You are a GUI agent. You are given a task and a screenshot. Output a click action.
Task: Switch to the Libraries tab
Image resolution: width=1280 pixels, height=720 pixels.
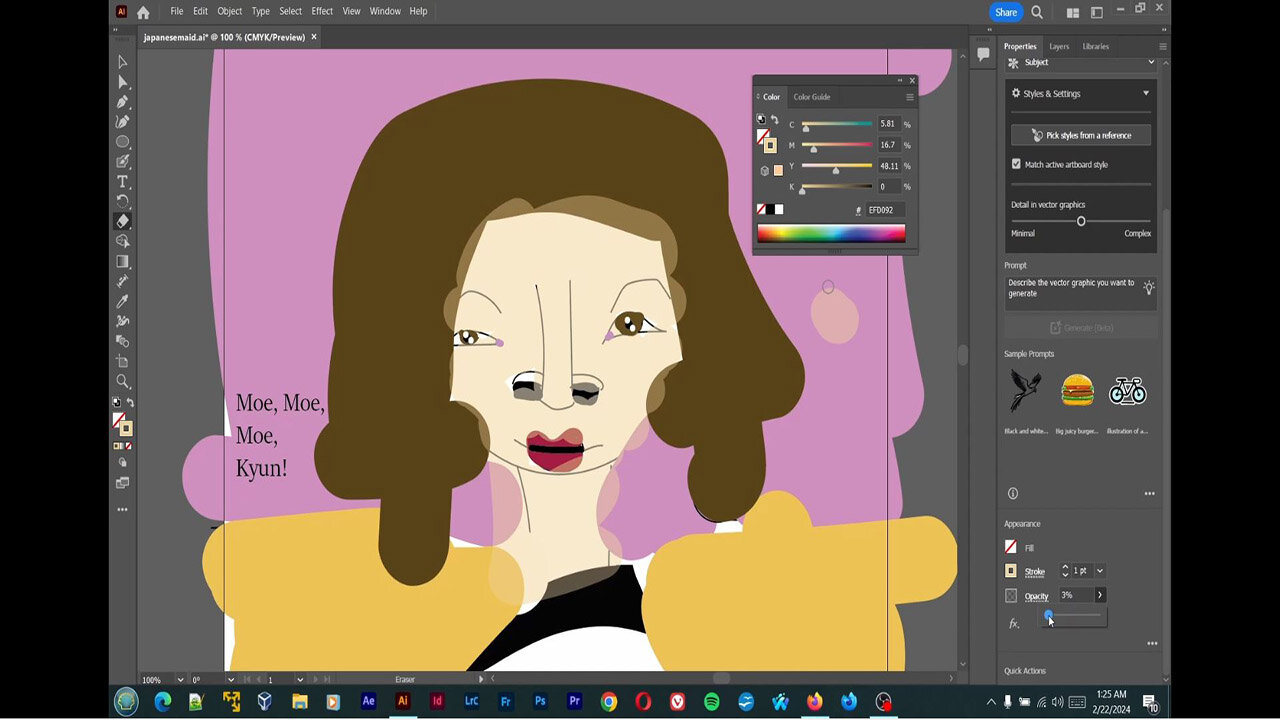[x=1095, y=46]
